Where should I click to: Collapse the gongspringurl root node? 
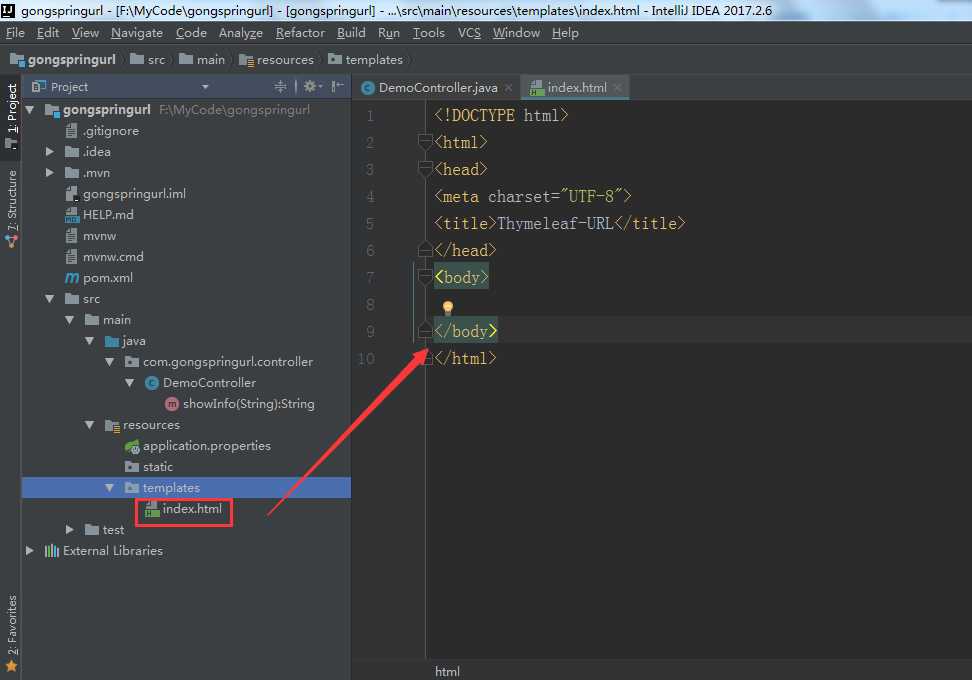[30, 110]
